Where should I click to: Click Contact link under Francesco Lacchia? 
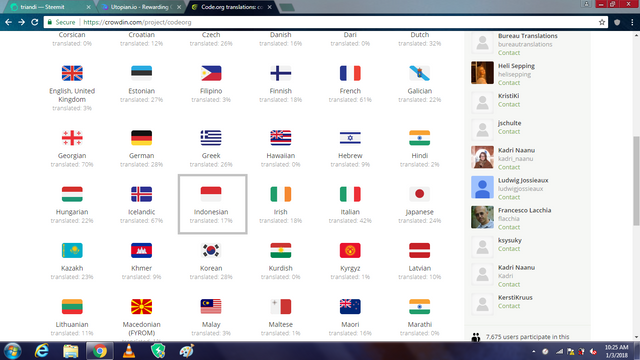[509, 227]
